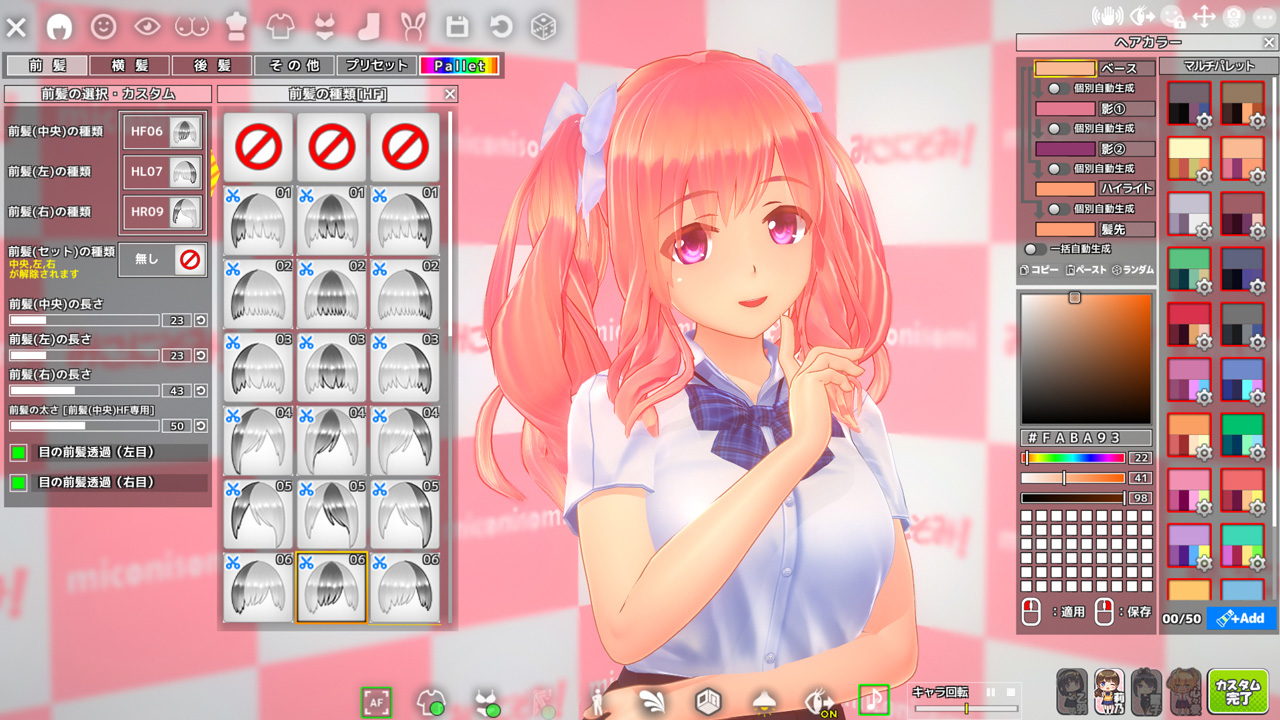Image resolution: width=1280 pixels, height=720 pixels.
Task: Open 前髪(中央)の種類 HF06 selector
Action: (162, 132)
